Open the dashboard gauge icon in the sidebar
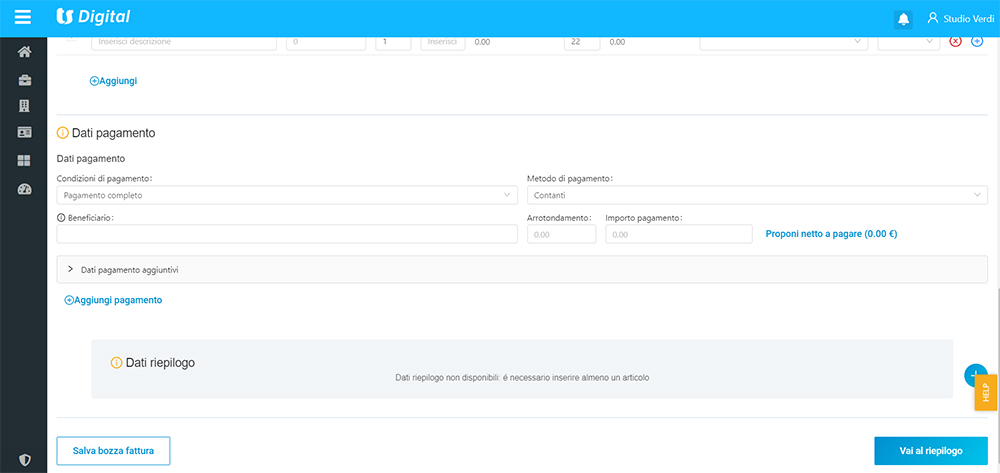Image resolution: width=1000 pixels, height=473 pixels. (x=24, y=189)
